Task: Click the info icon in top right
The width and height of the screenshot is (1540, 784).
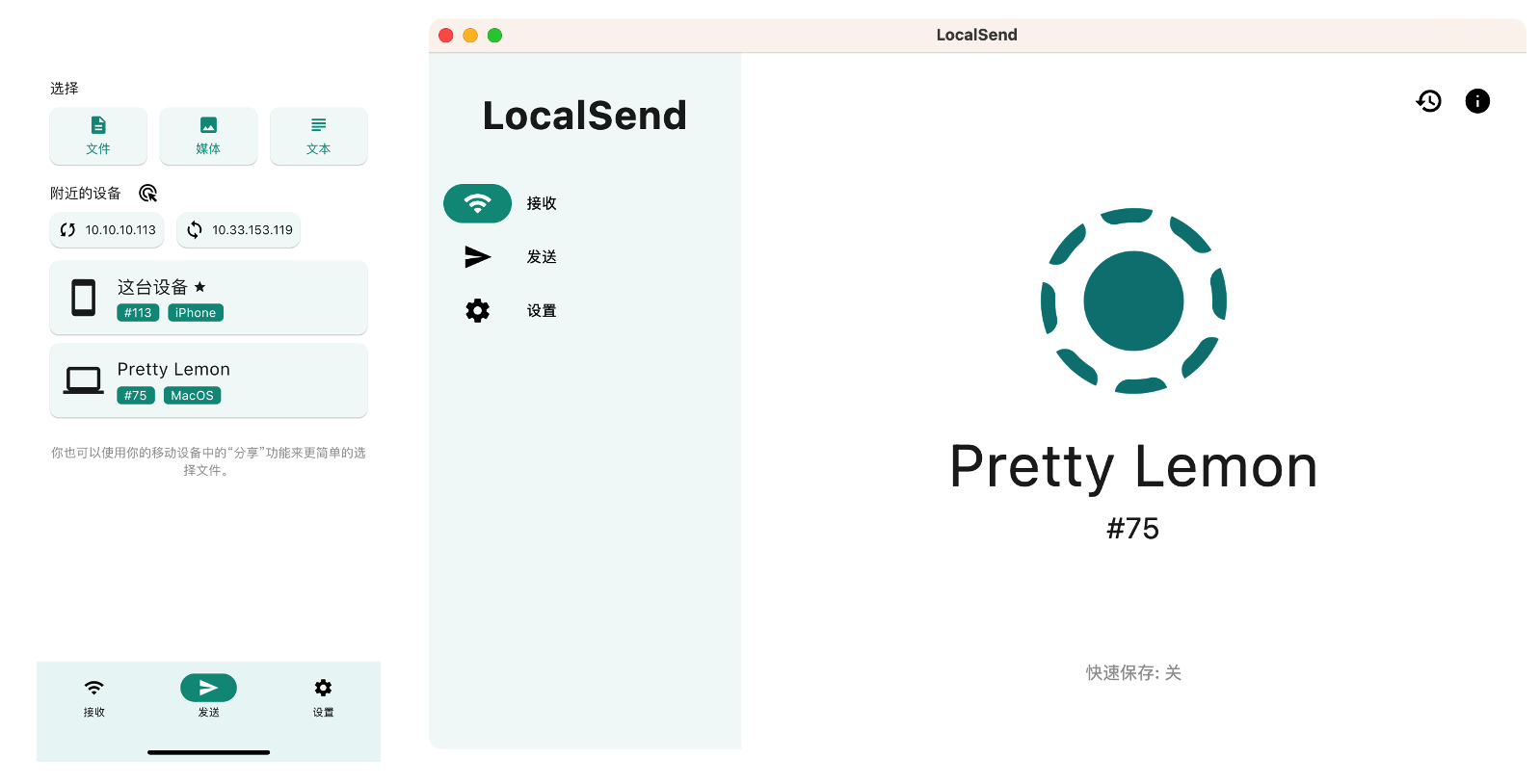Action: 1476,101
